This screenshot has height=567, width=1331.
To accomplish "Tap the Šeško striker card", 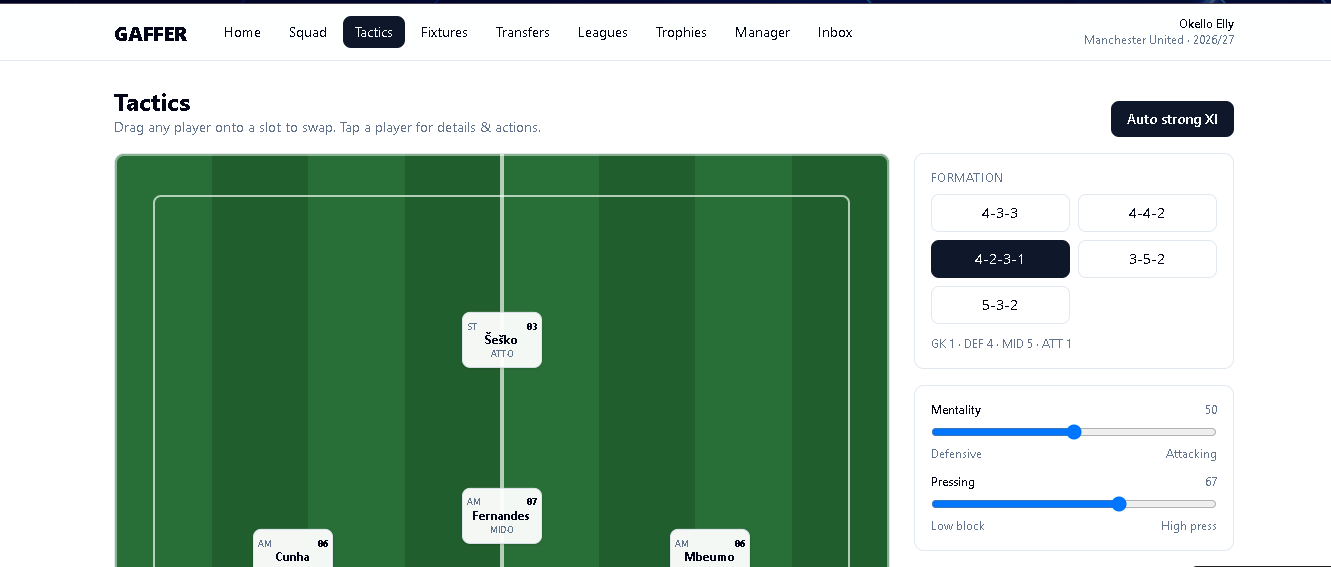I will click(x=502, y=340).
